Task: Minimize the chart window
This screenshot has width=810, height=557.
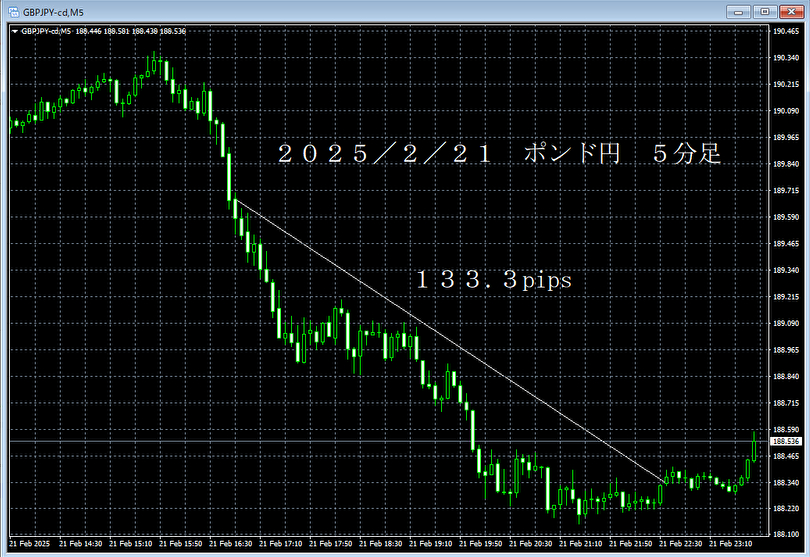Action: [738, 11]
